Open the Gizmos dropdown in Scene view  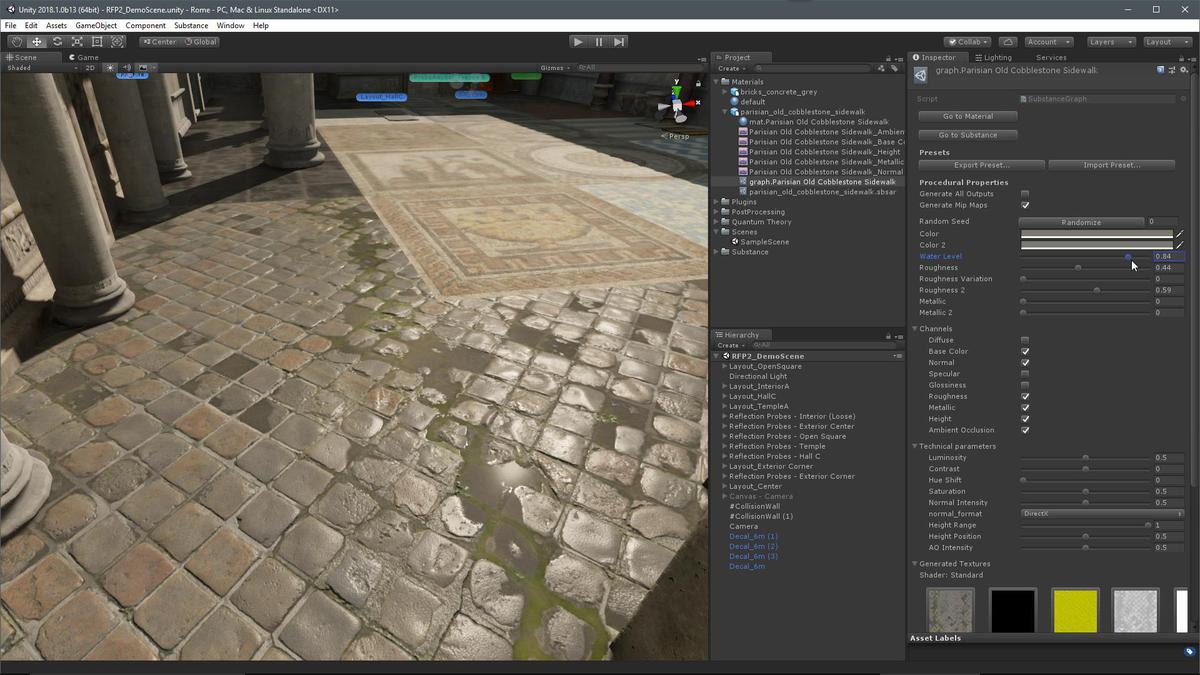[x=555, y=68]
